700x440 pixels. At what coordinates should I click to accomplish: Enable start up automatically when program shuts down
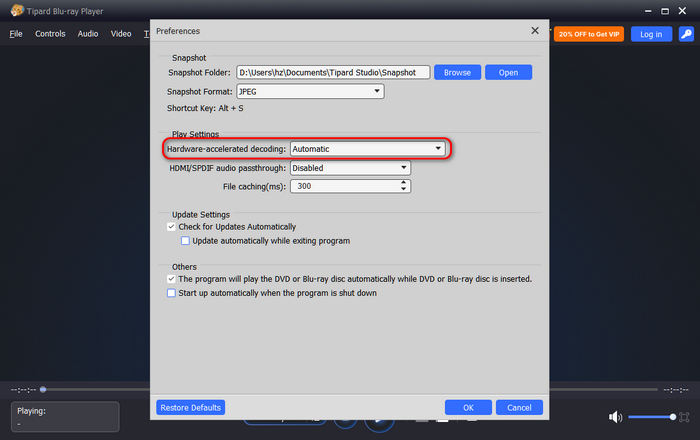pos(171,293)
